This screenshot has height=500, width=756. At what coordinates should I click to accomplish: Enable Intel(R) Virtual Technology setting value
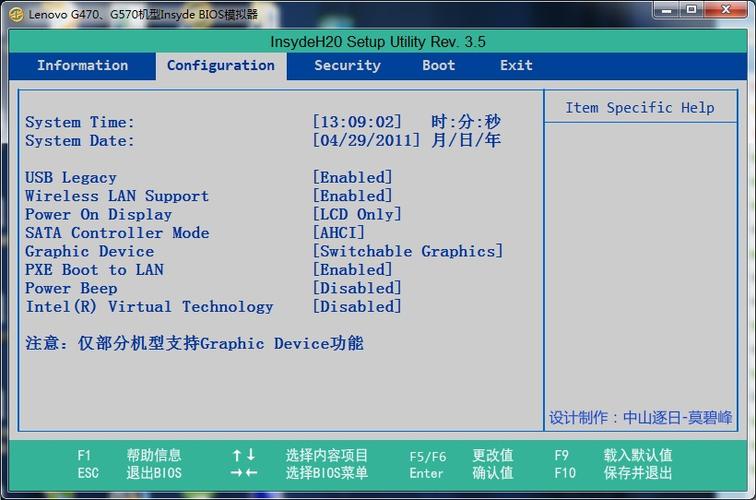356,307
